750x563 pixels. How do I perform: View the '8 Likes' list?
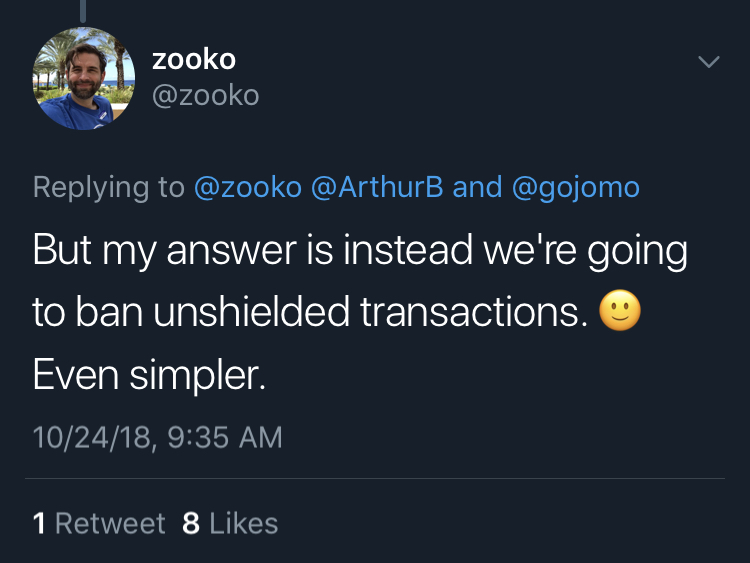coord(230,523)
